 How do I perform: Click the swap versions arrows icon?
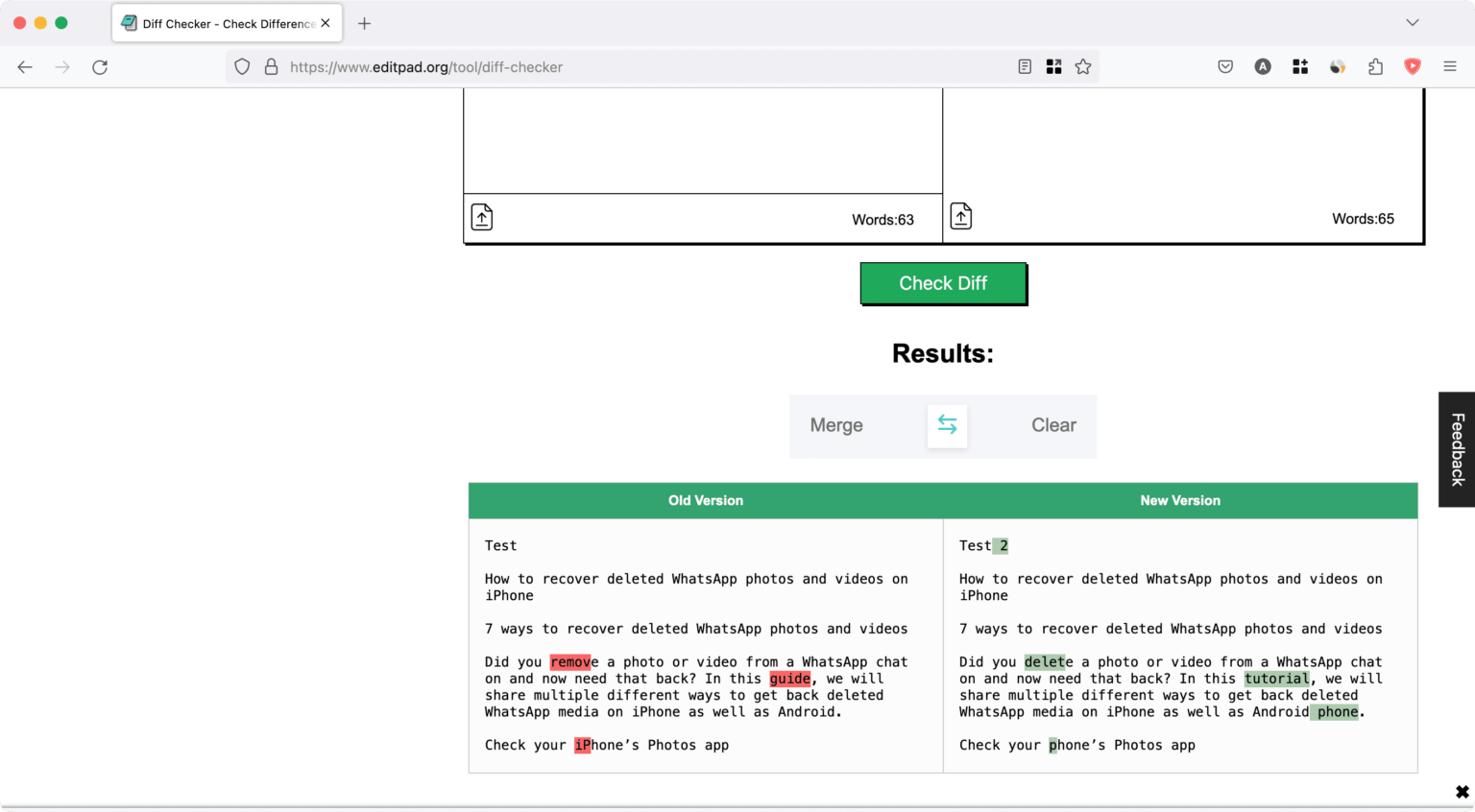pos(947,425)
